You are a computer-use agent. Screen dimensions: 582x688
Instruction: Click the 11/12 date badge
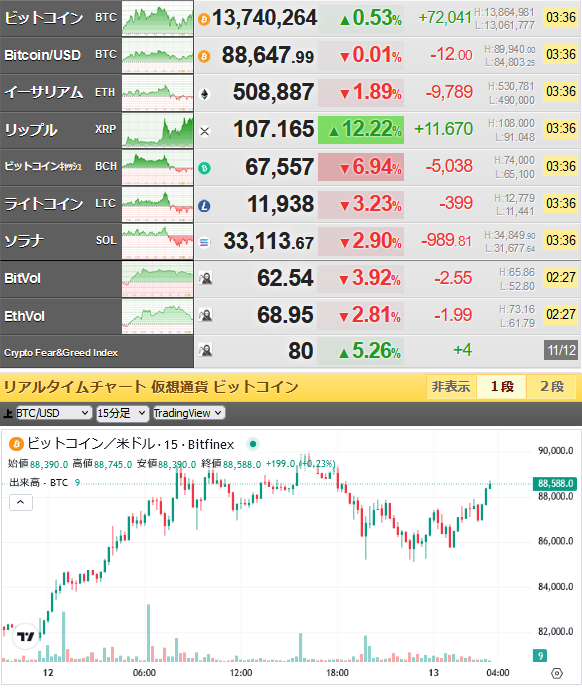click(561, 350)
